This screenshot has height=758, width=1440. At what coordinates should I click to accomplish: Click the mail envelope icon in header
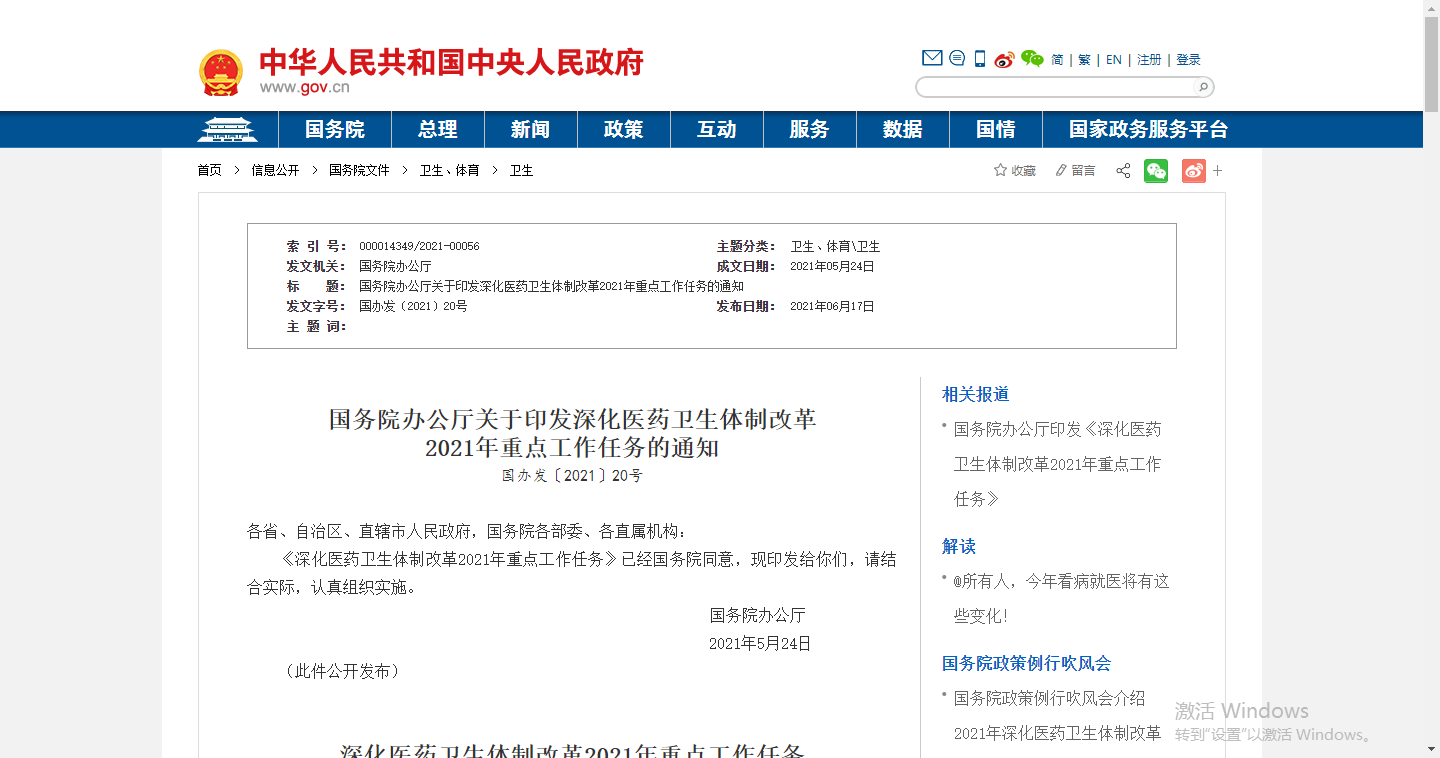[932, 59]
